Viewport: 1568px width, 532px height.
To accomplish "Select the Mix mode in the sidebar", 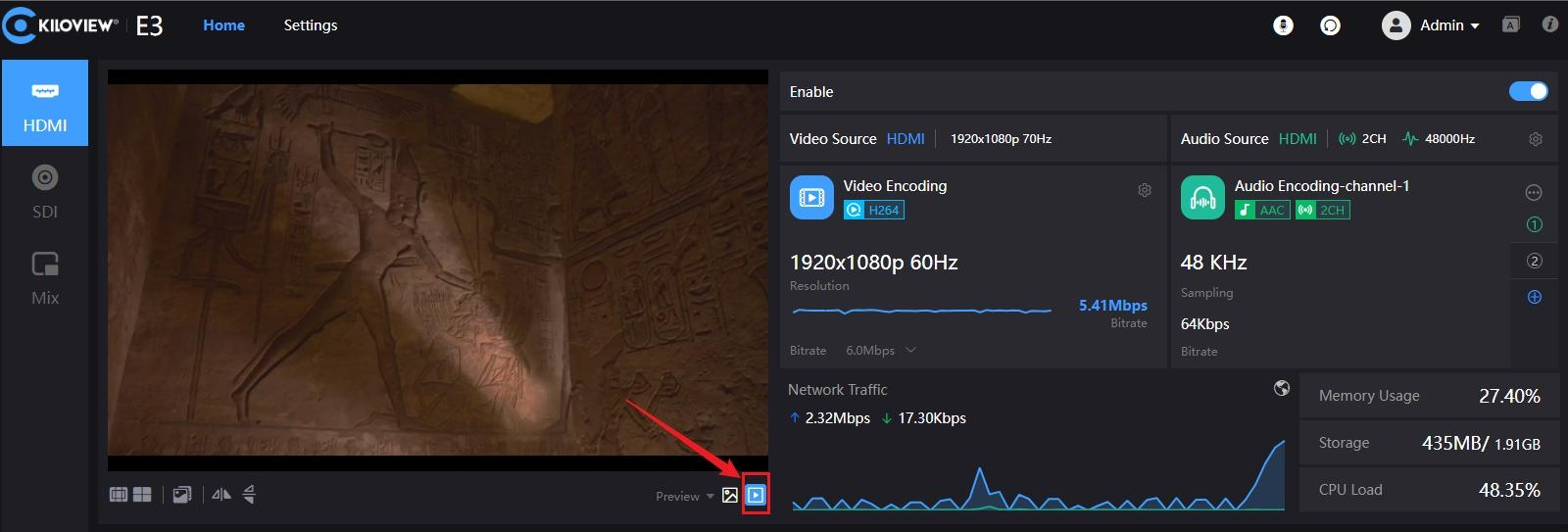I will pyautogui.click(x=45, y=277).
